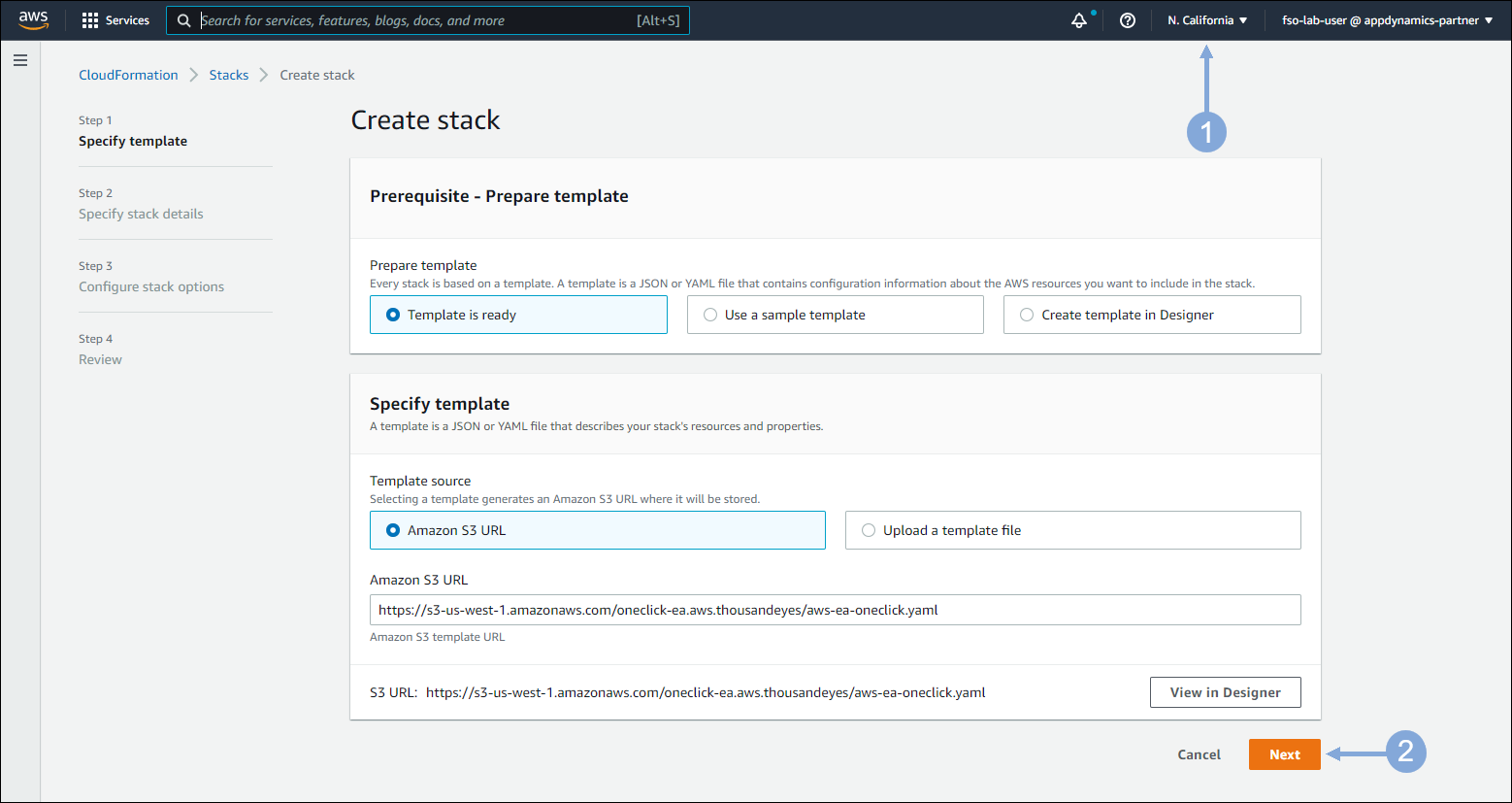This screenshot has width=1512, height=803.
Task: Go to CloudFormation breadcrumb link
Action: (128, 75)
